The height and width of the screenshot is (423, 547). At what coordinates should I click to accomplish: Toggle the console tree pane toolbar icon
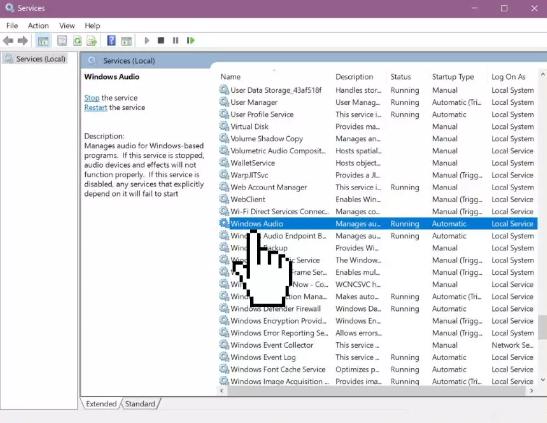(43, 41)
